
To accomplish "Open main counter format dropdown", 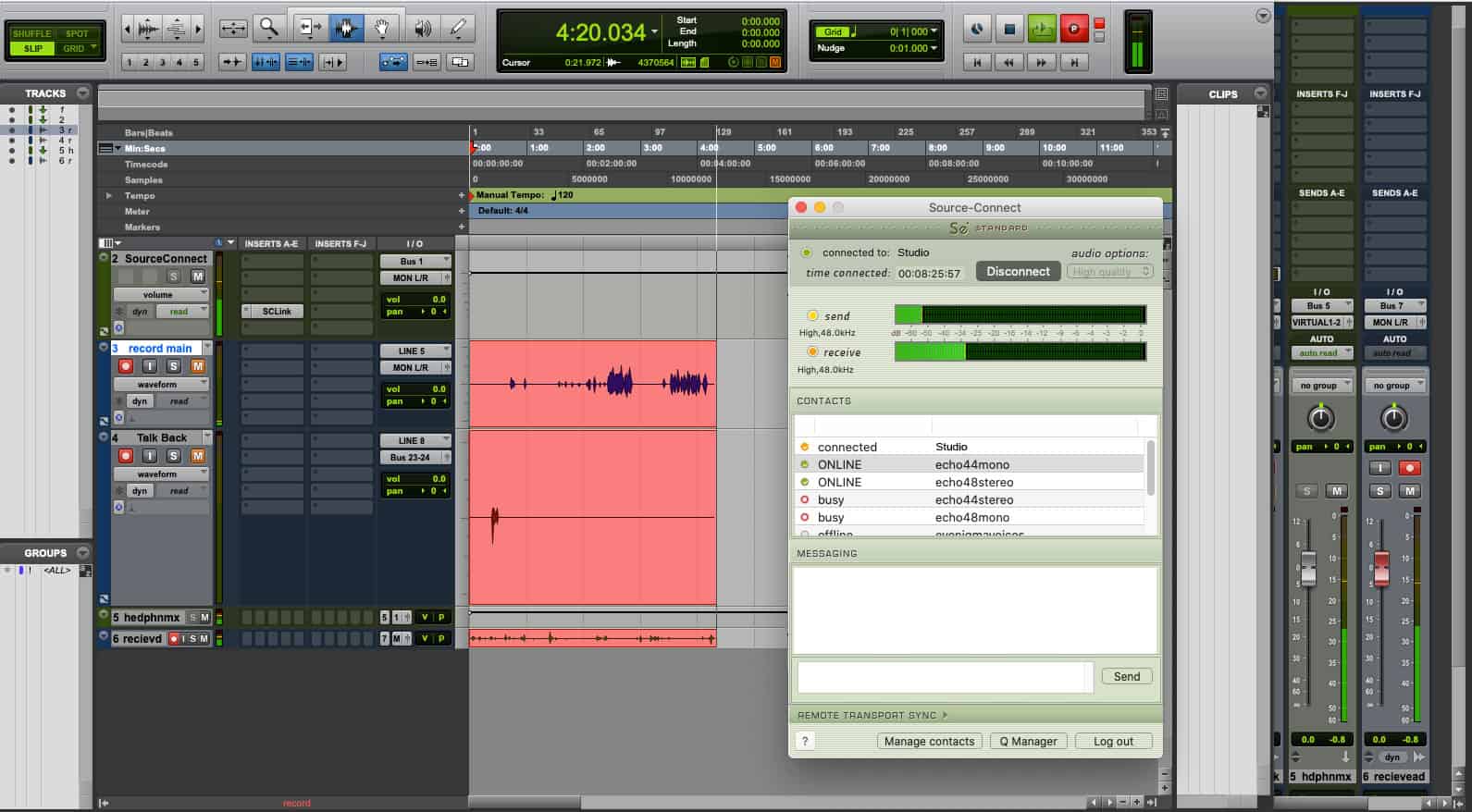I will (654, 31).
